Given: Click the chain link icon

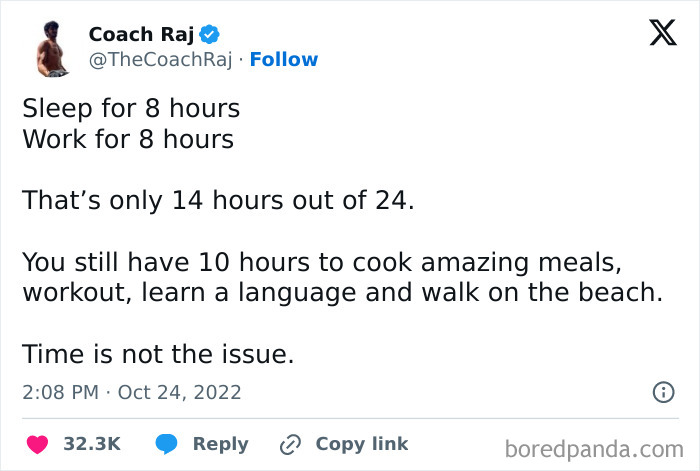Looking at the screenshot, I should click(290, 444).
